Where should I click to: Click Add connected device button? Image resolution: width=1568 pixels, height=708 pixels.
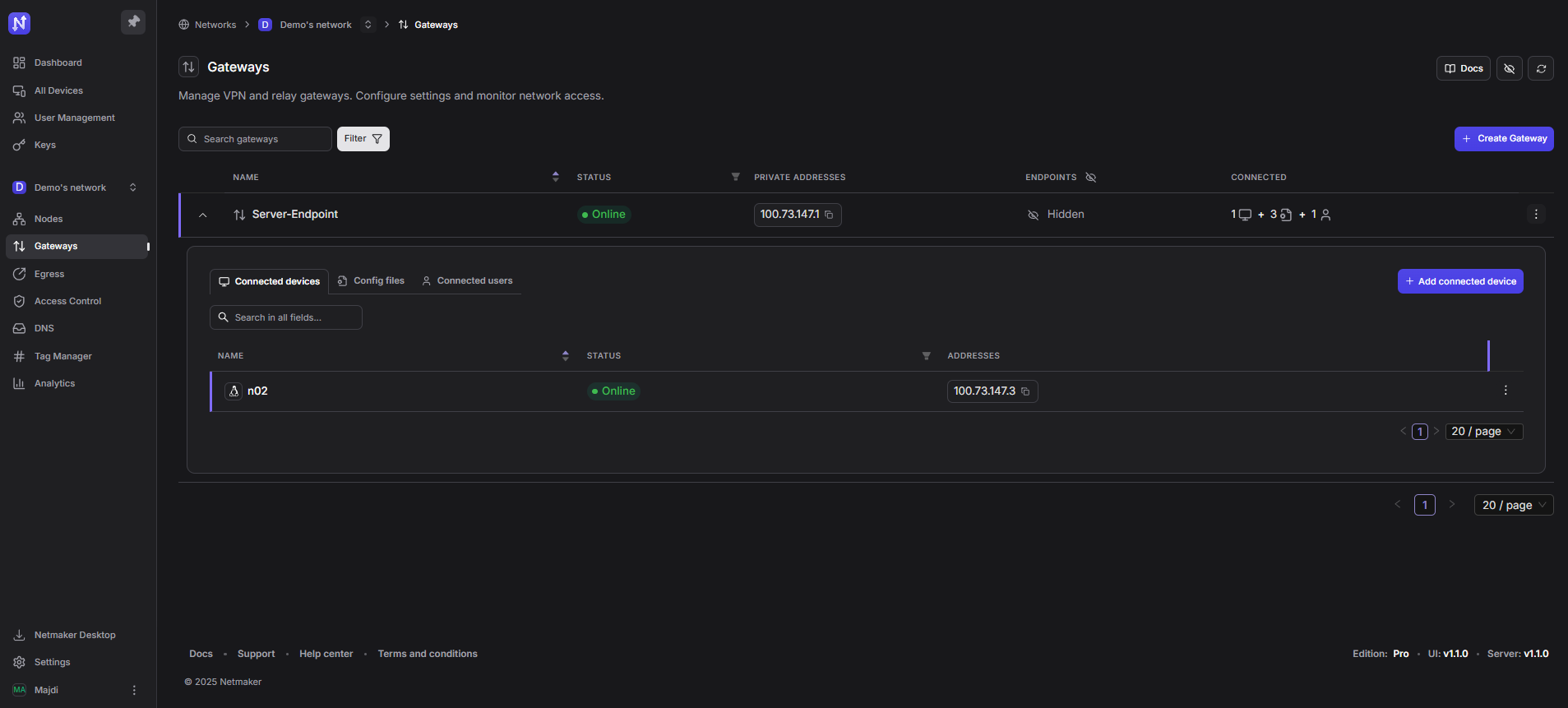click(1459, 282)
